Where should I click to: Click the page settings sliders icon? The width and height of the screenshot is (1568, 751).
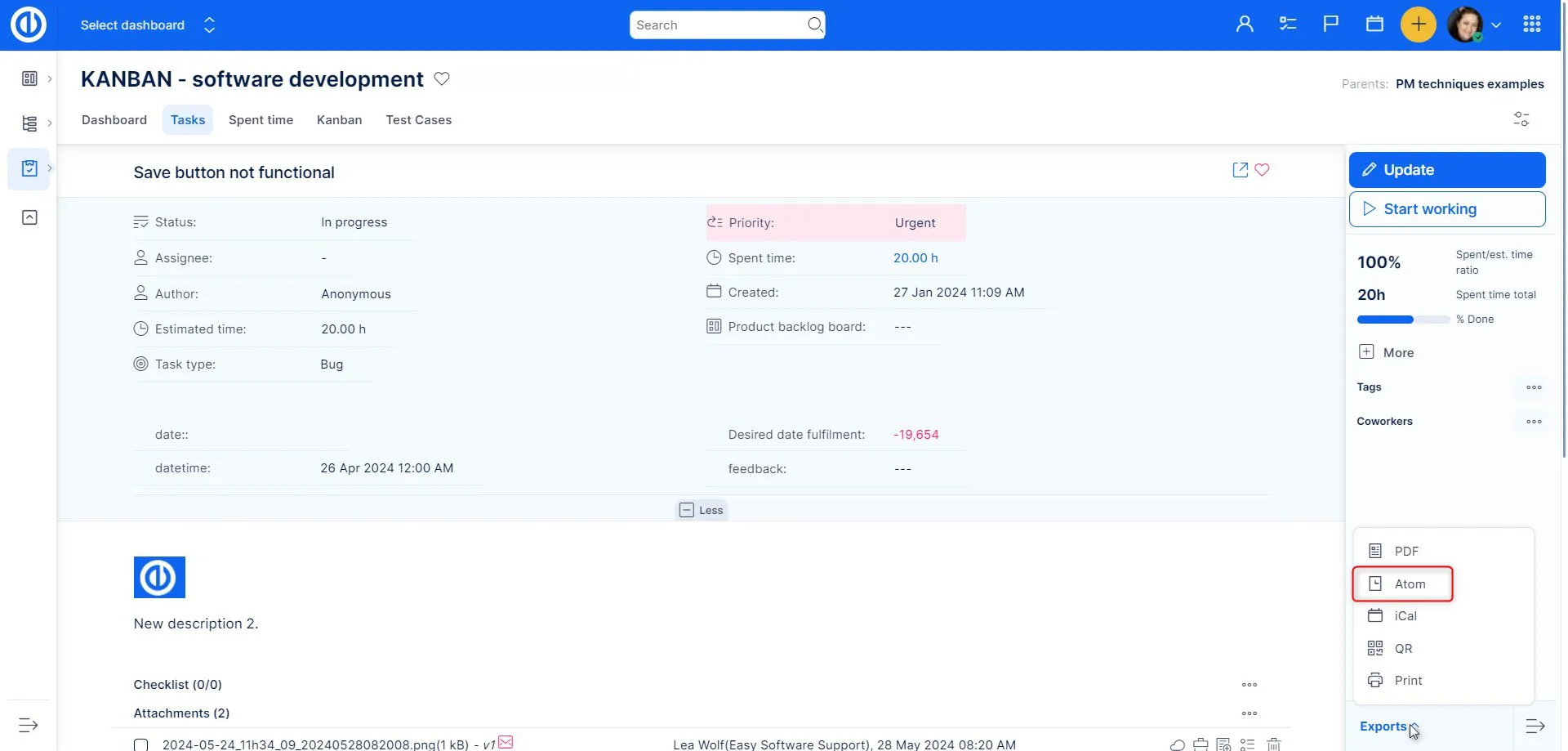pyautogui.click(x=1521, y=119)
